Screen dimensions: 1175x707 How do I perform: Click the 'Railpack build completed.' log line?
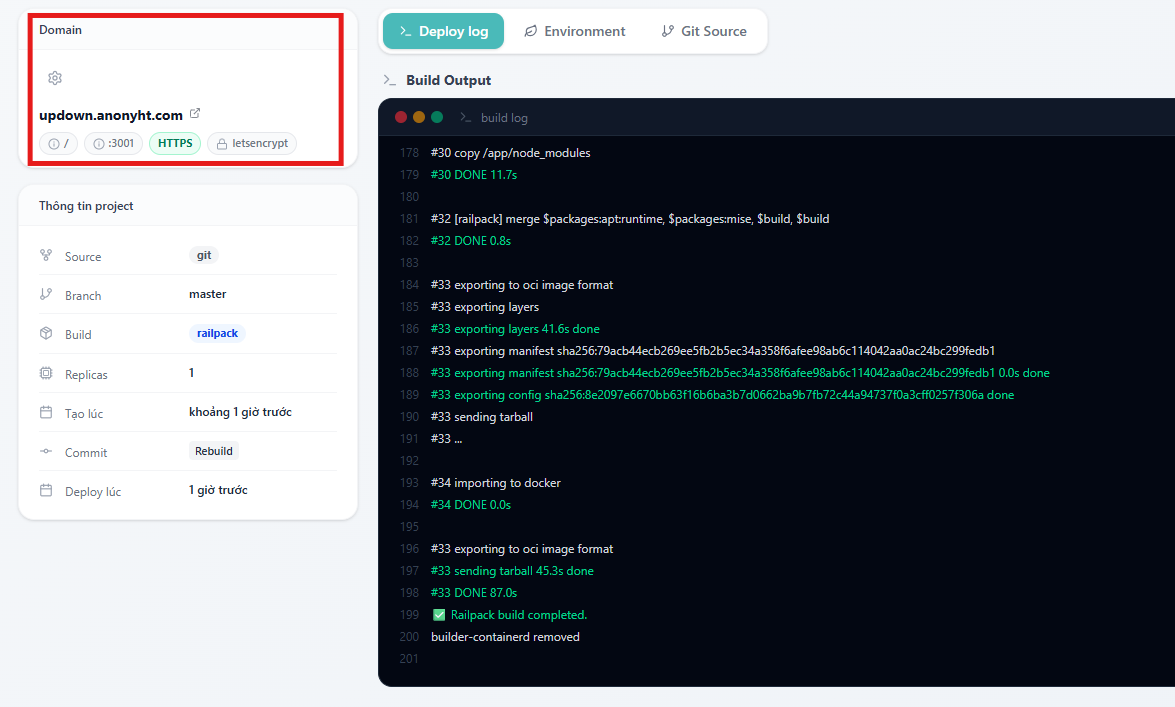[519, 615]
